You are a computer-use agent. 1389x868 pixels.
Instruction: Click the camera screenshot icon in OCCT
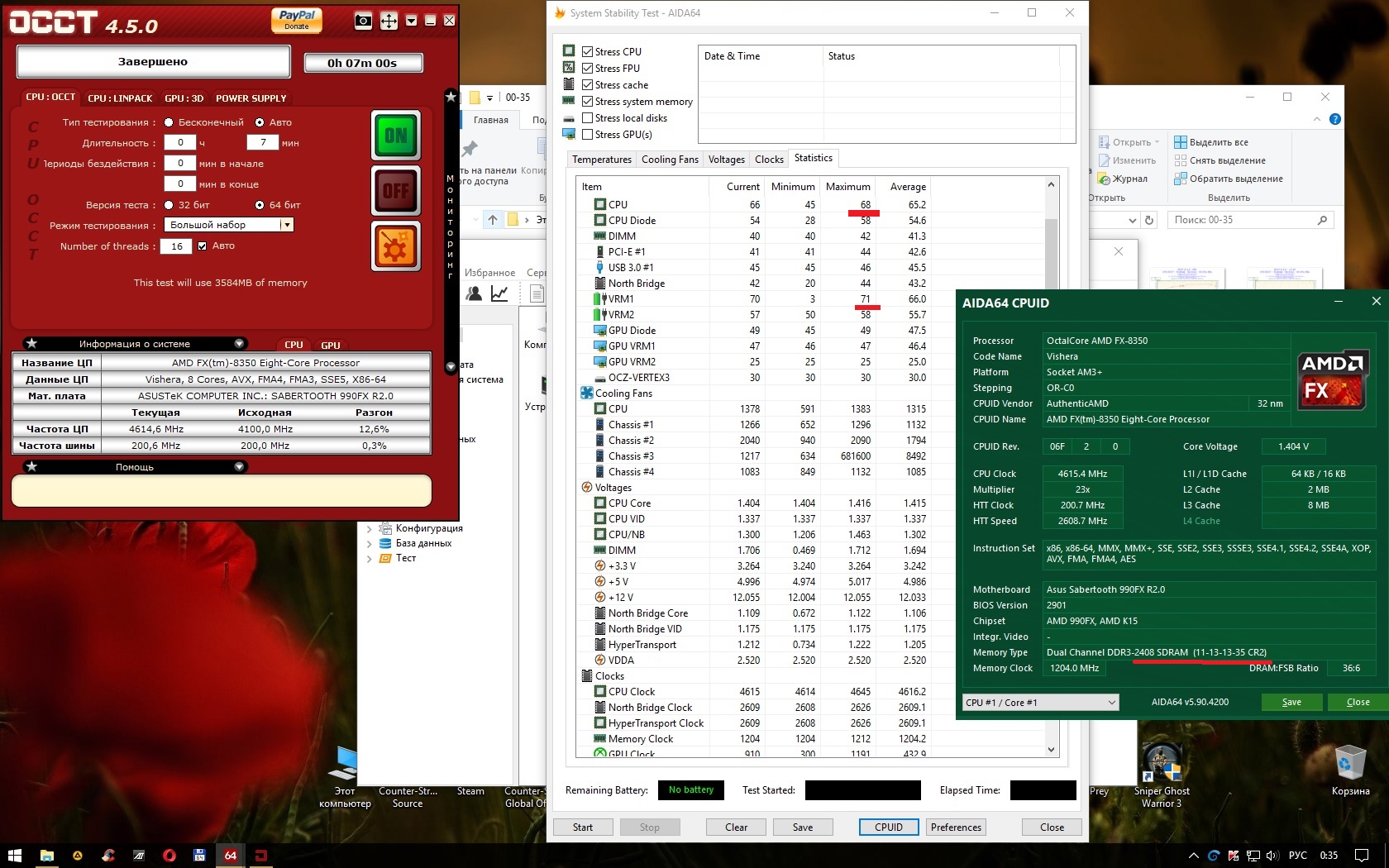[x=363, y=21]
